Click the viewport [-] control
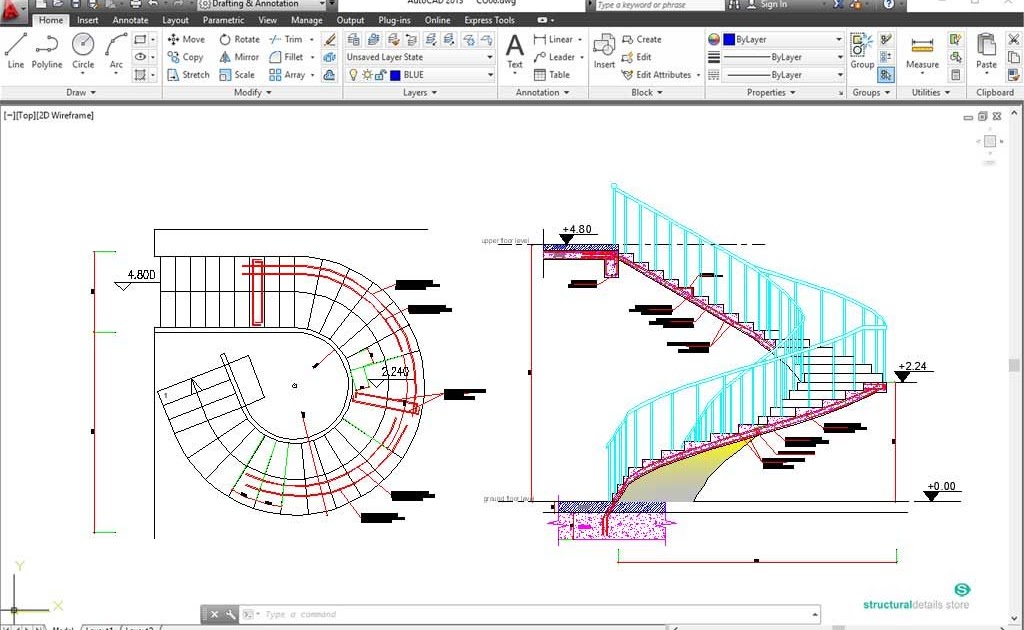 point(9,116)
